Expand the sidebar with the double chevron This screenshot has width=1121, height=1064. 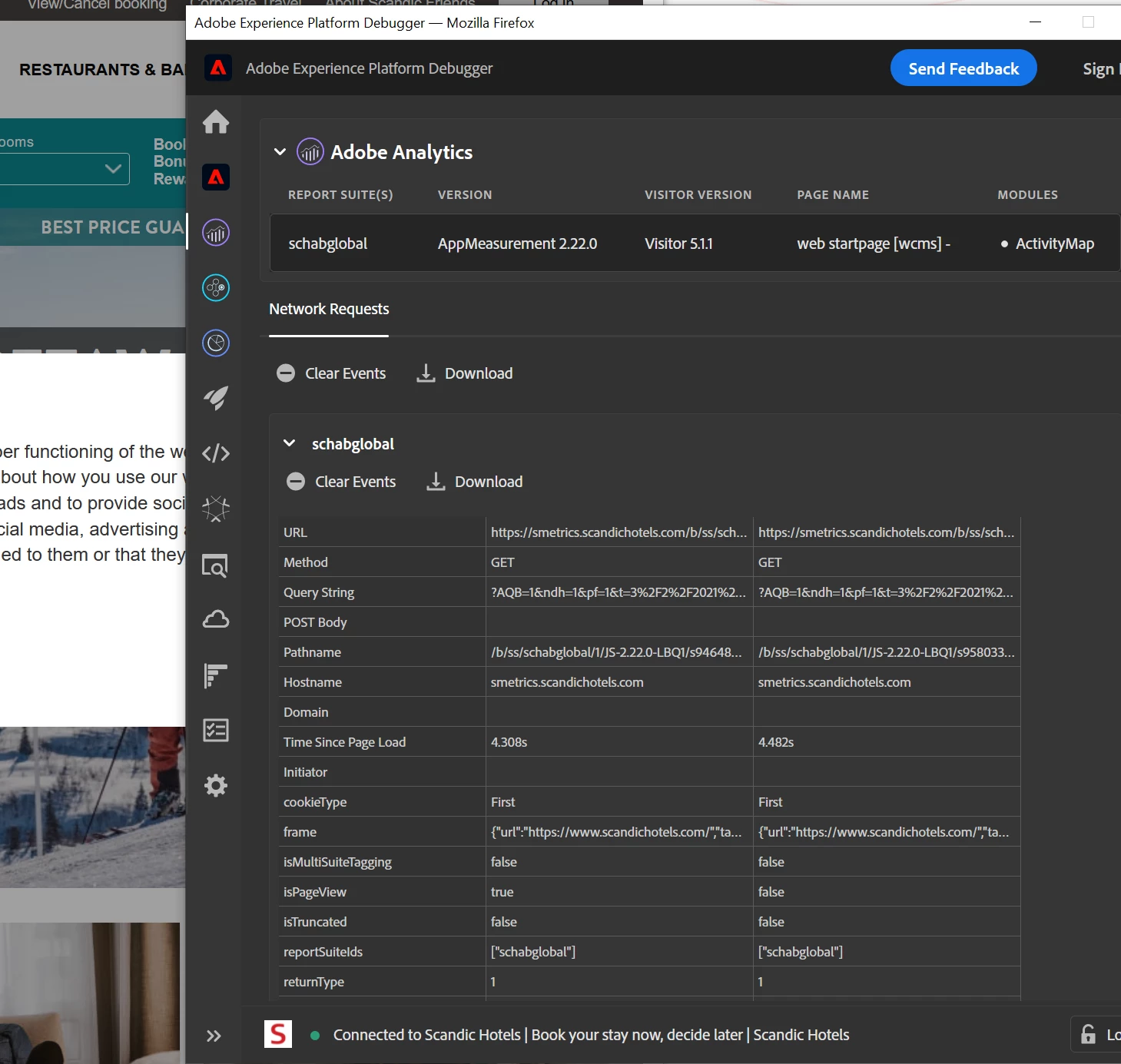tap(214, 1036)
